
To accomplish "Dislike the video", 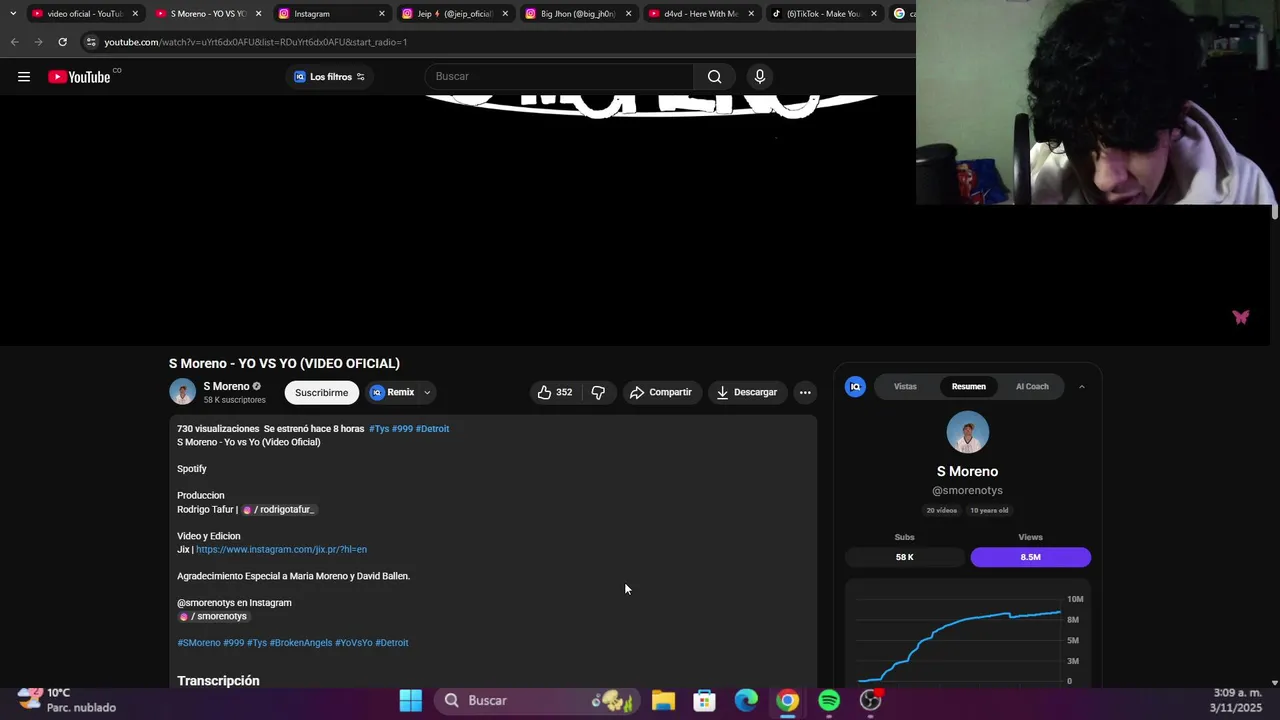I will [598, 392].
